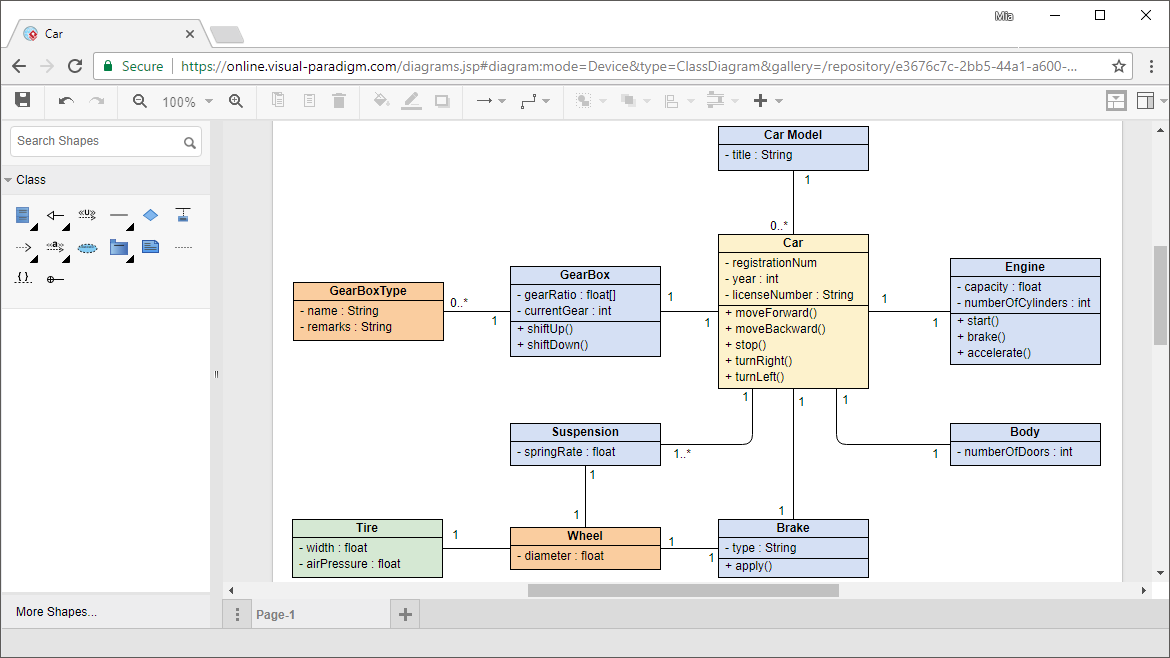Zoom out with the magnifier minus icon
This screenshot has height=658, width=1170.
point(140,101)
